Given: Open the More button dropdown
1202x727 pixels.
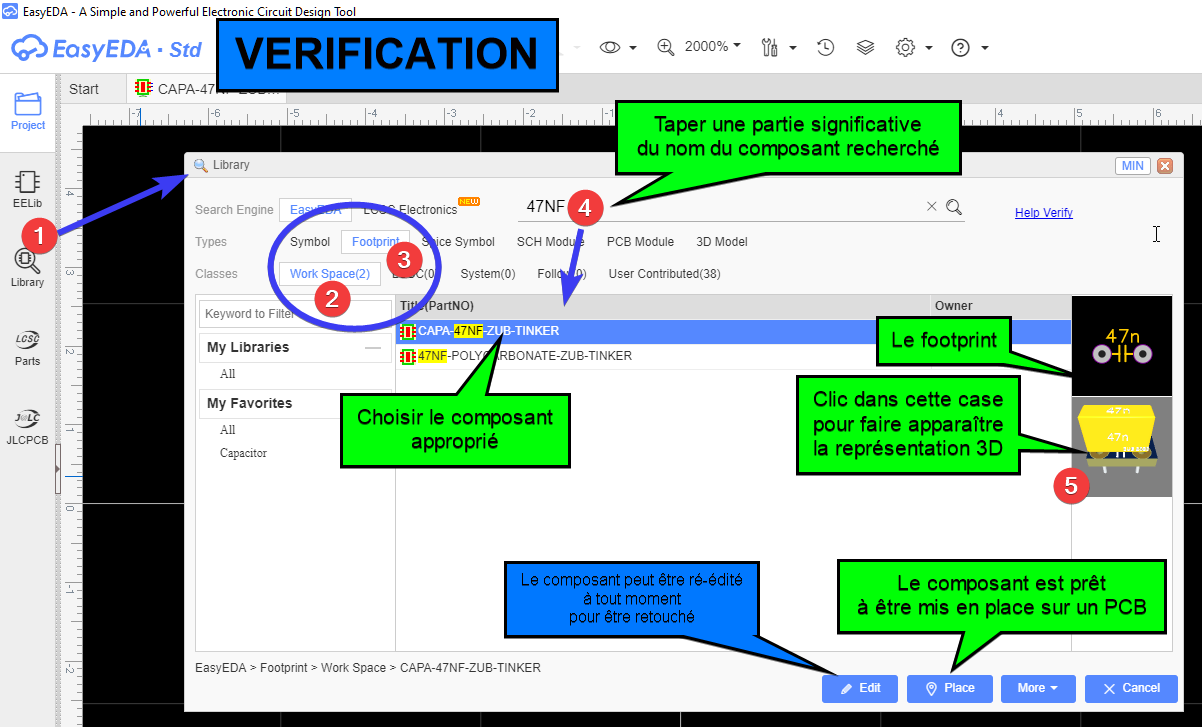Looking at the screenshot, I should coord(1037,688).
